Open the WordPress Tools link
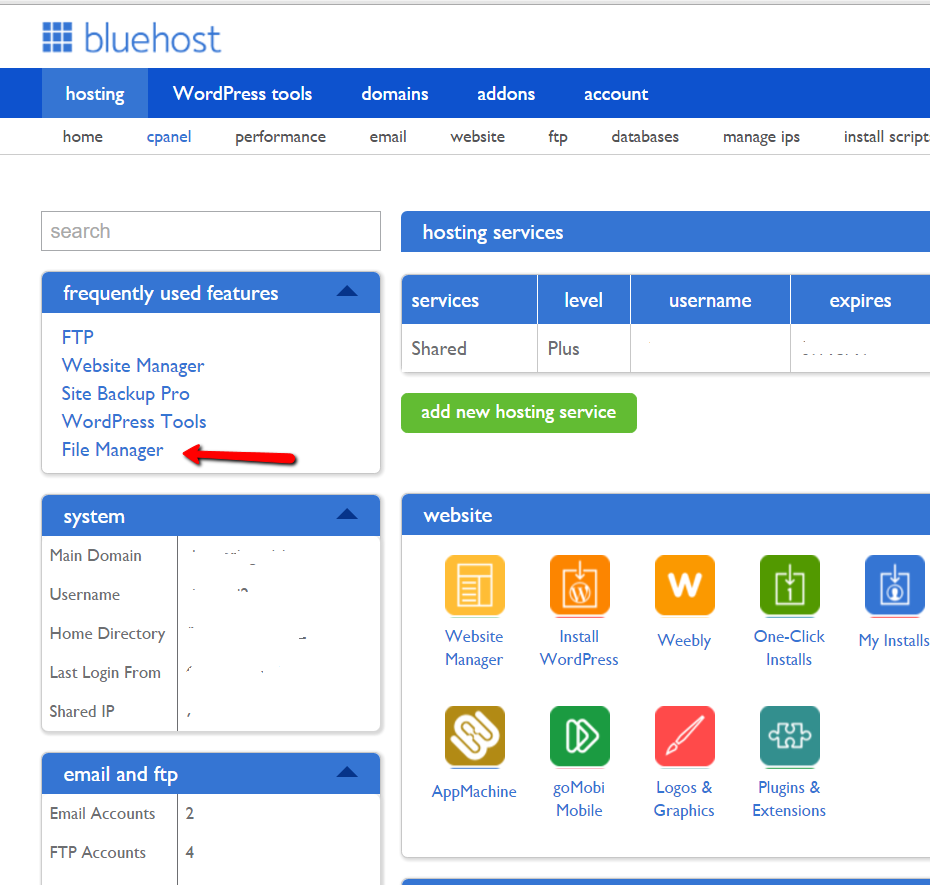This screenshot has height=885, width=930. [134, 421]
